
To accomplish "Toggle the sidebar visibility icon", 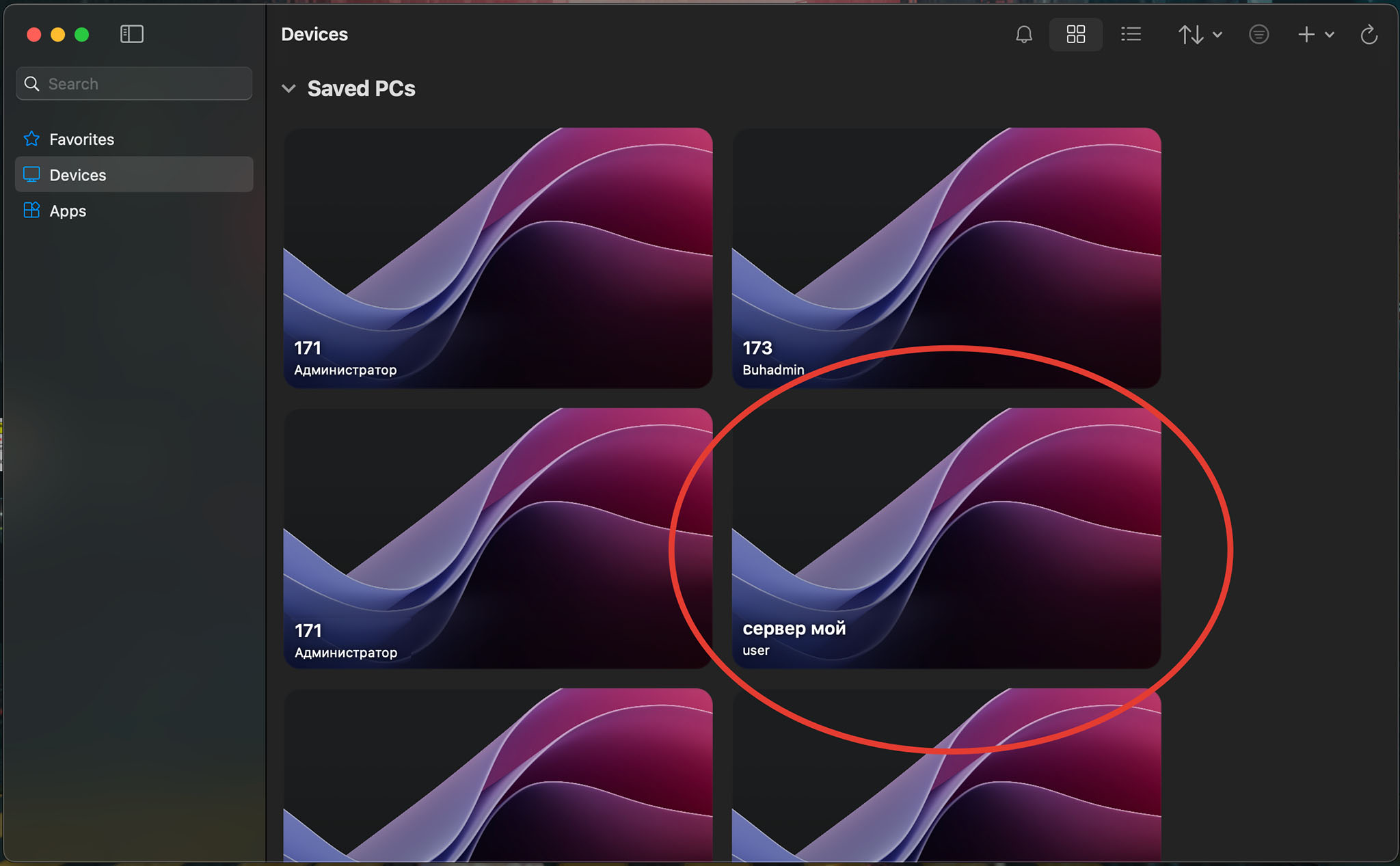I will click(131, 34).
